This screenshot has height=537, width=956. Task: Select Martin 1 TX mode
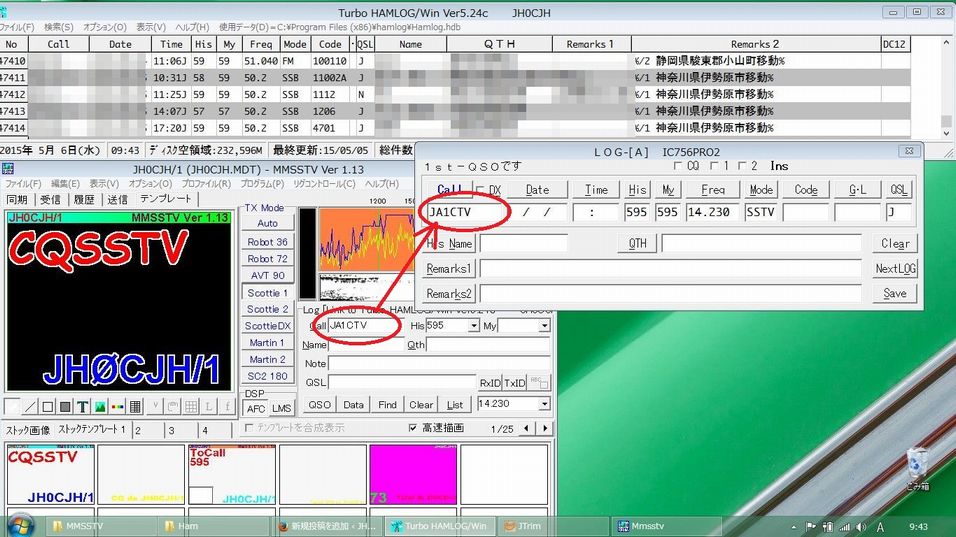coord(267,343)
